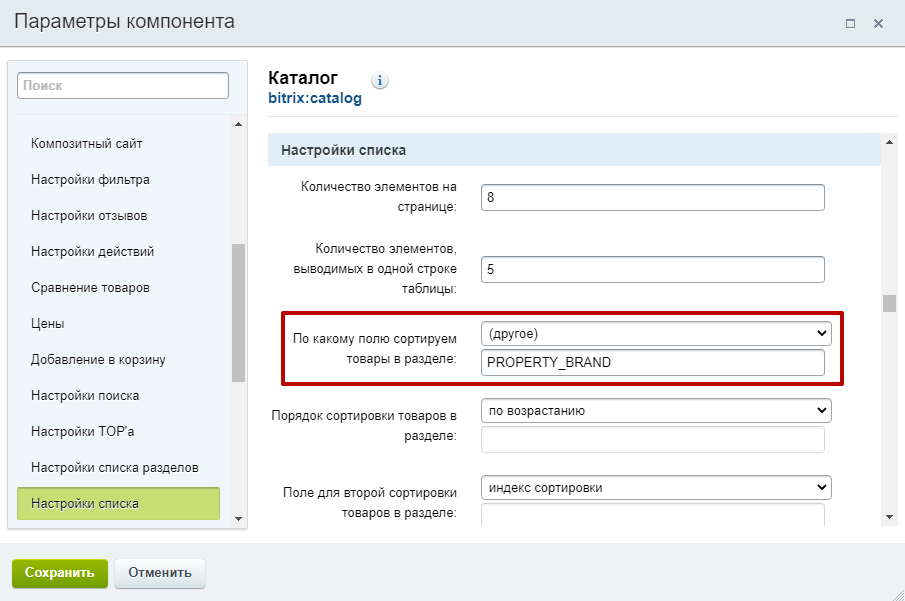
Task: Select Настройки списка разделов item
Action: point(114,468)
